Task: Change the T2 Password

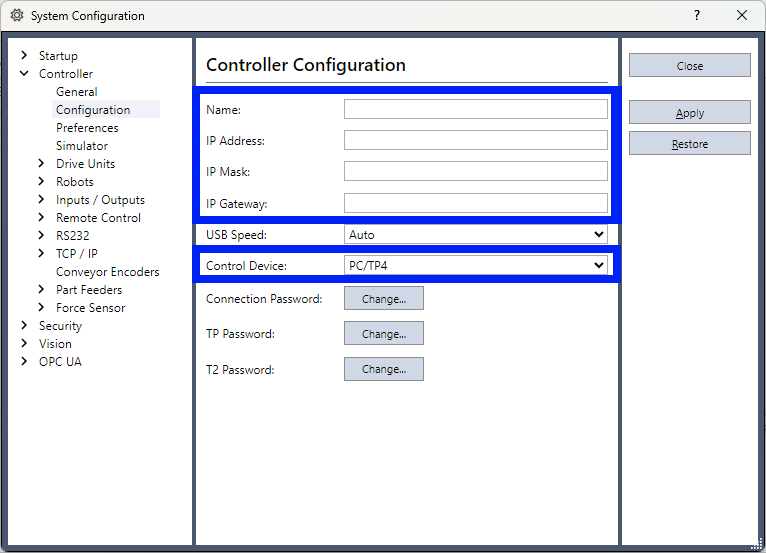Action: [383, 369]
